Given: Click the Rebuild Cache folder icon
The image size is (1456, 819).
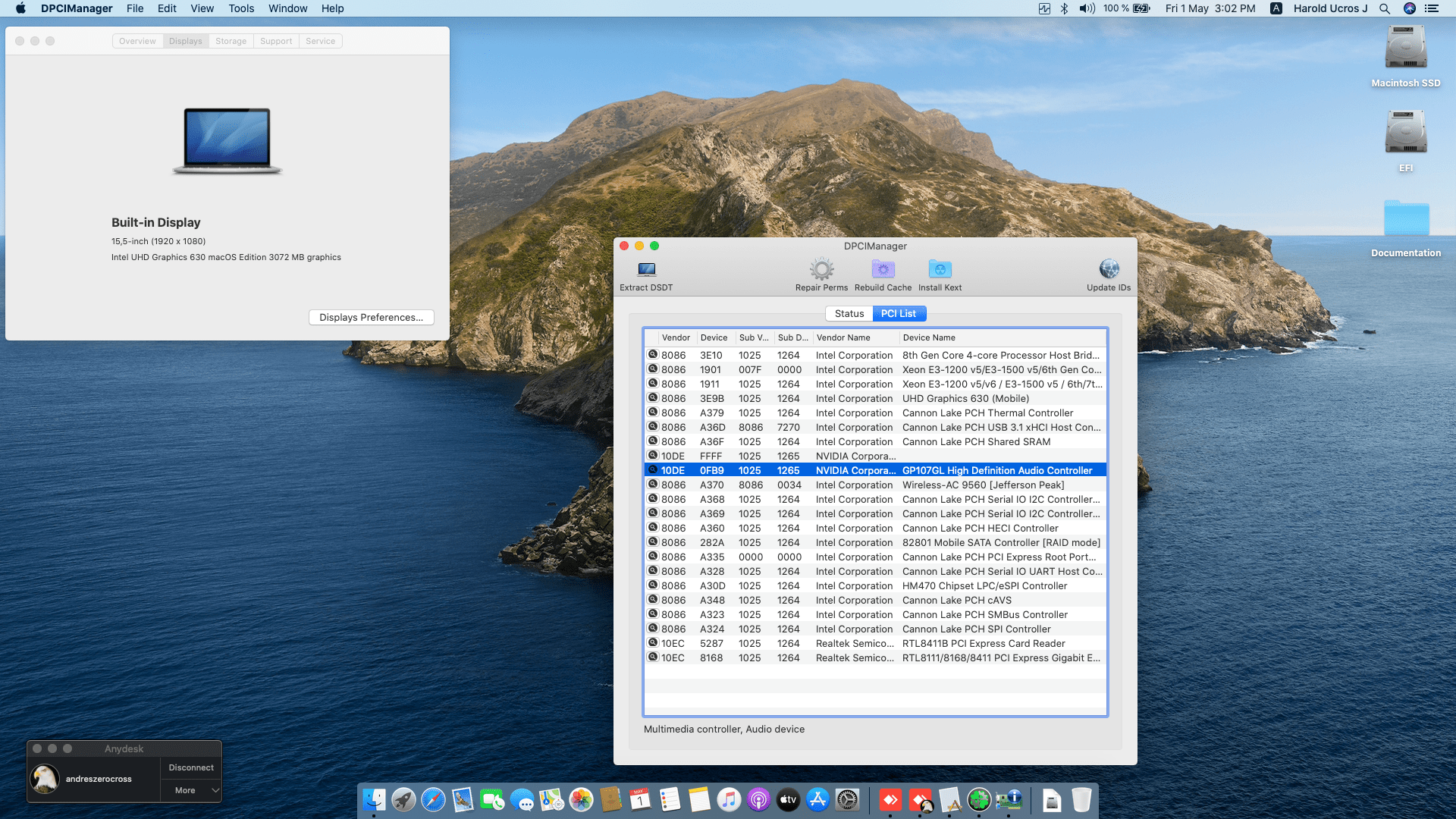Looking at the screenshot, I should point(883,269).
